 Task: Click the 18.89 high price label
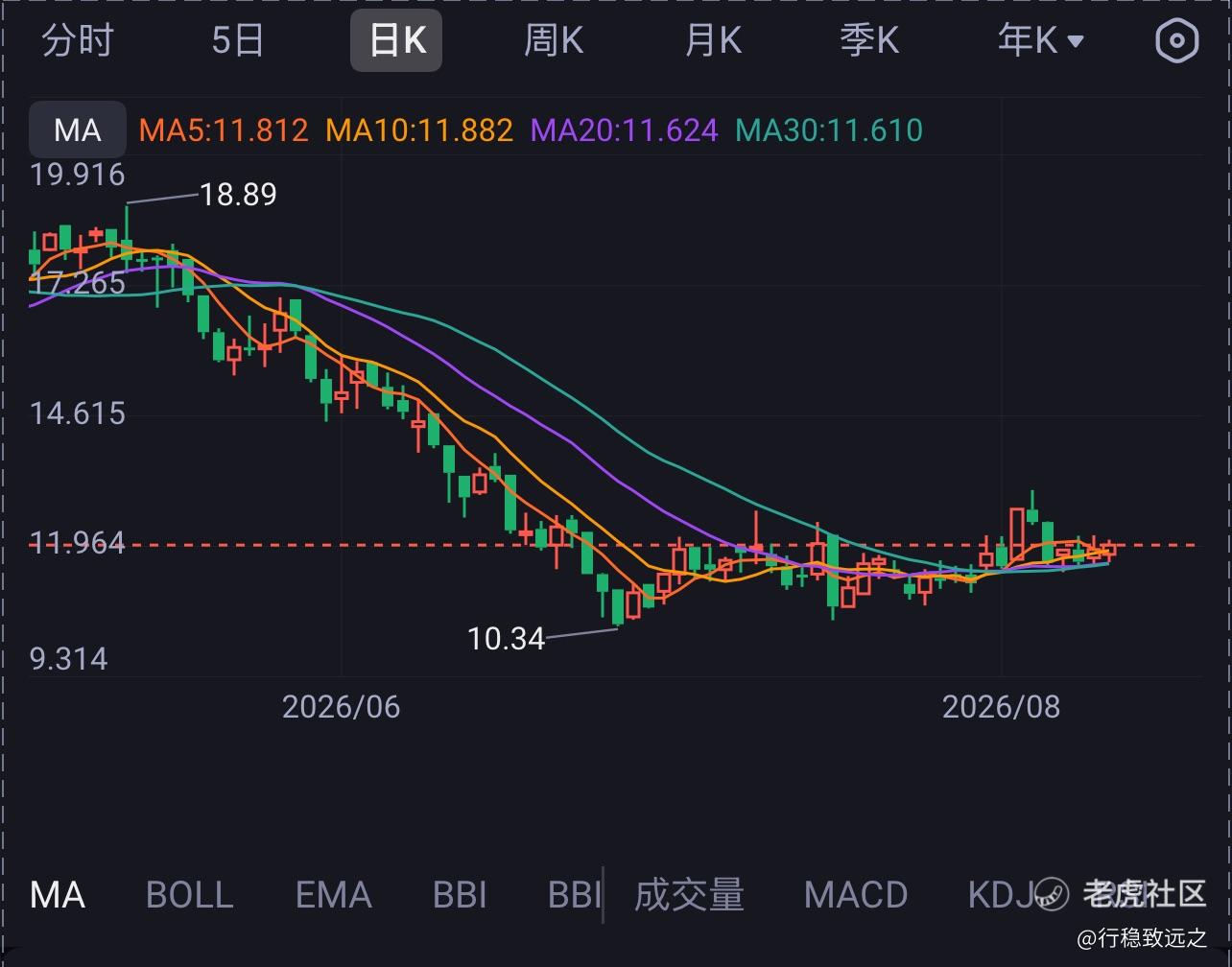(238, 194)
